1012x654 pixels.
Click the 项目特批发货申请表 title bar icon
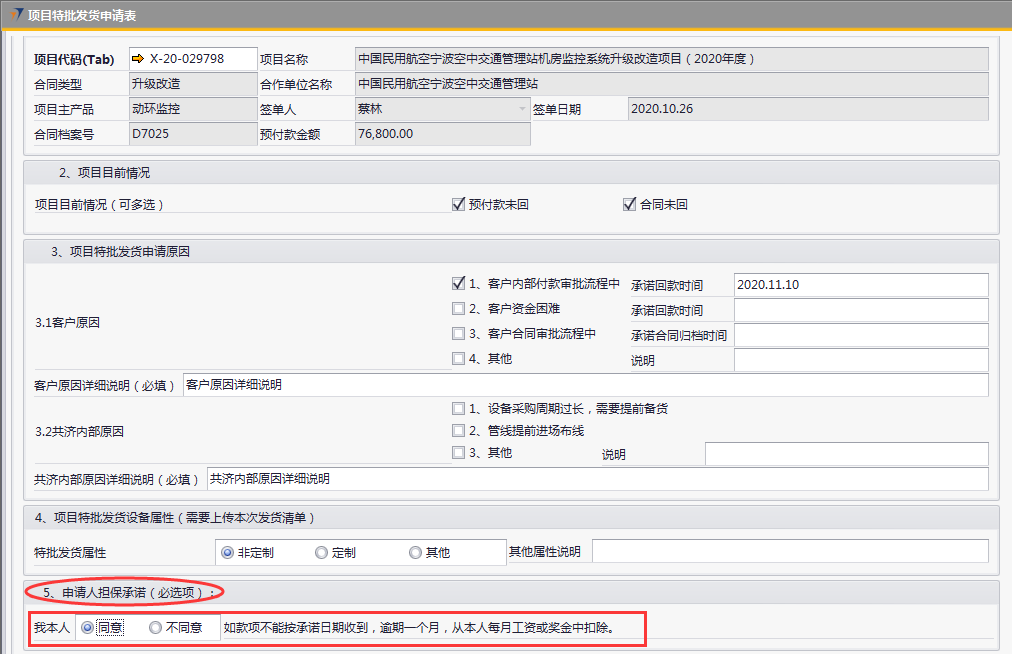coord(17,14)
